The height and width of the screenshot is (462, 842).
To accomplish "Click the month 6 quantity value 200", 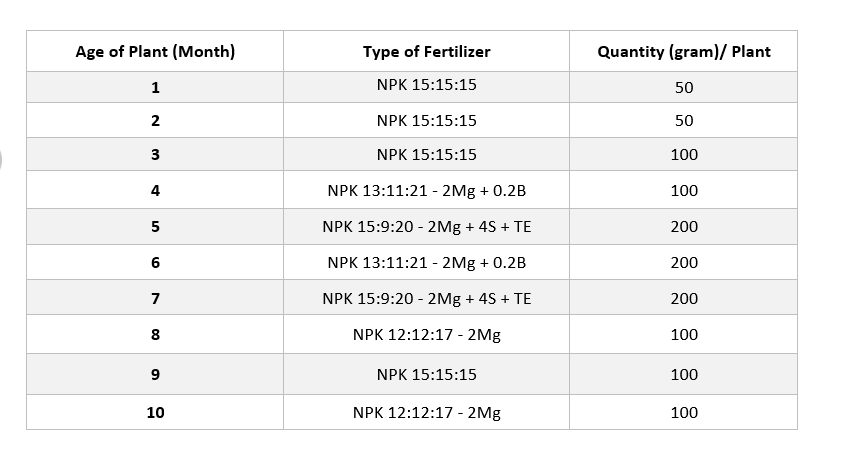I will 684,263.
